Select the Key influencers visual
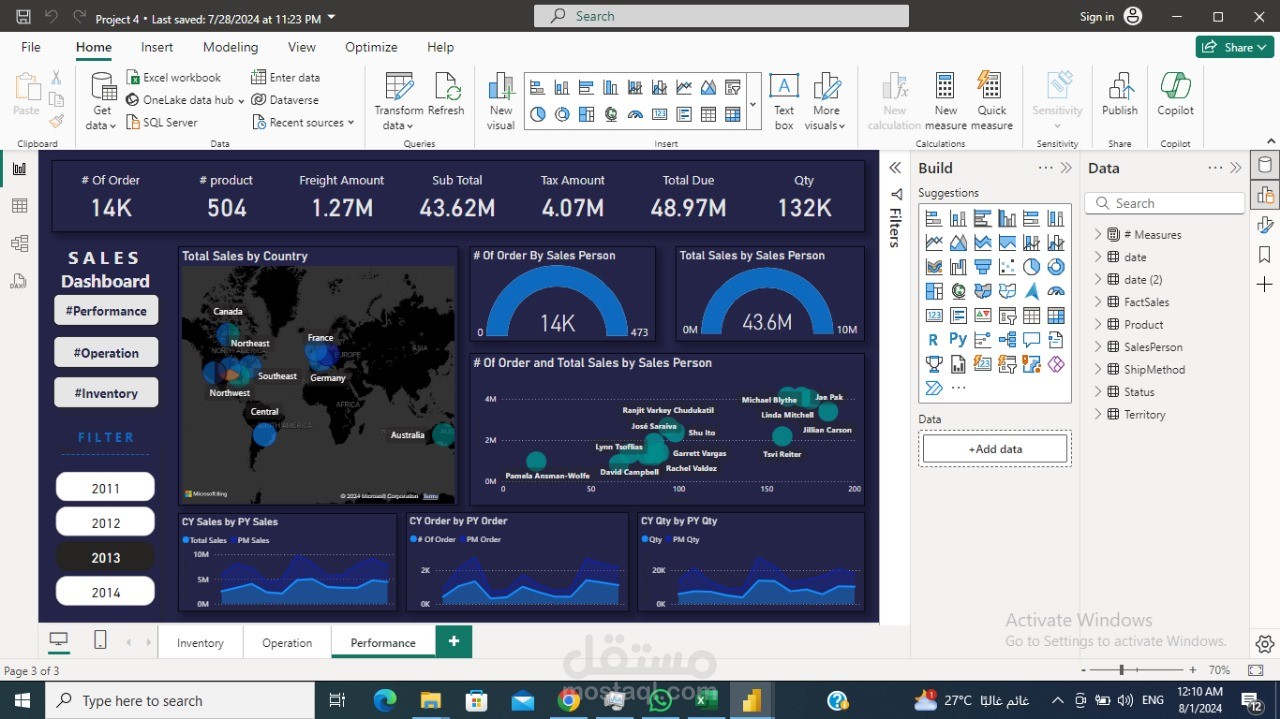The height and width of the screenshot is (719, 1280). point(983,340)
